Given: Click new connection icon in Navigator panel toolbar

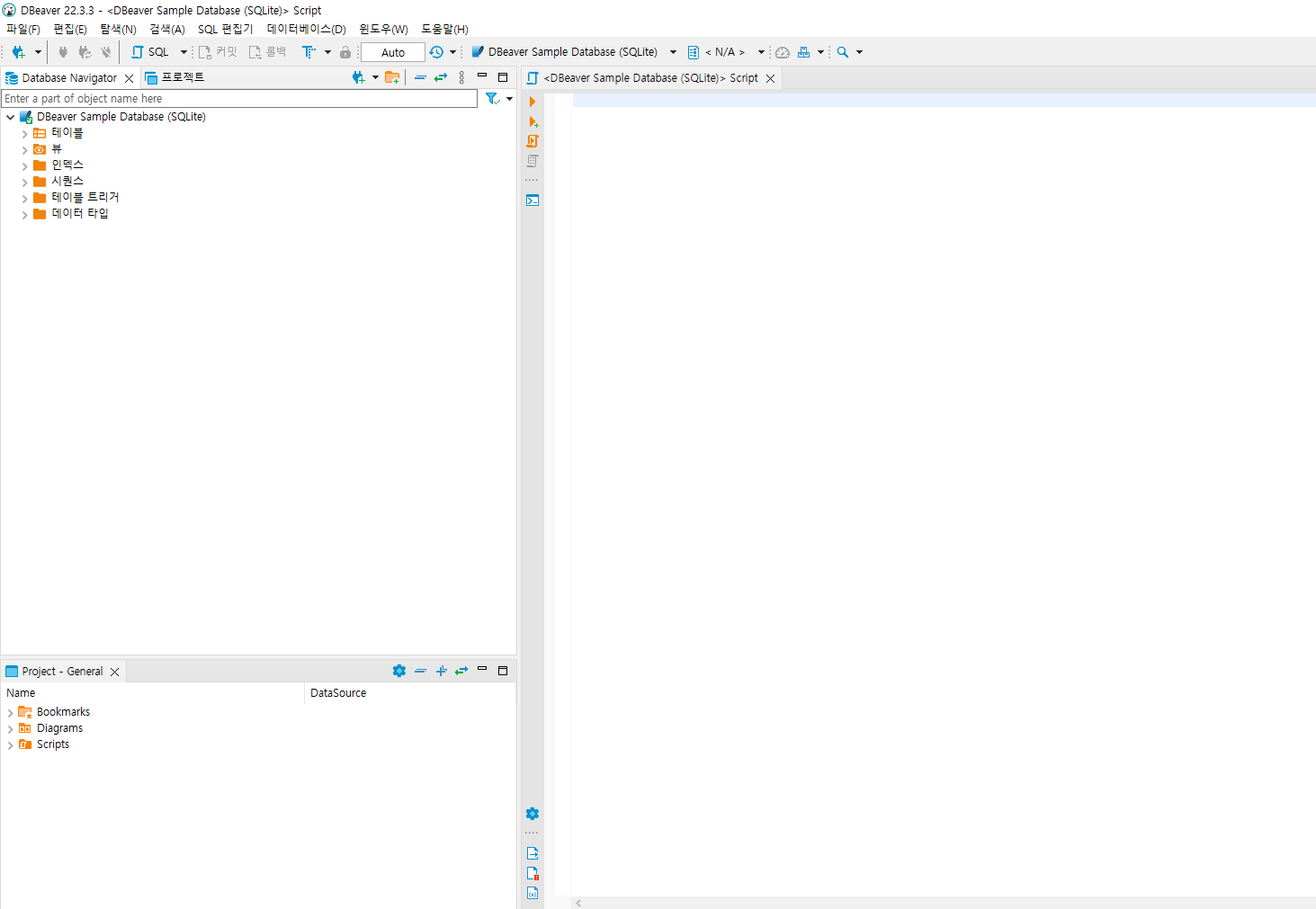Looking at the screenshot, I should tap(358, 77).
